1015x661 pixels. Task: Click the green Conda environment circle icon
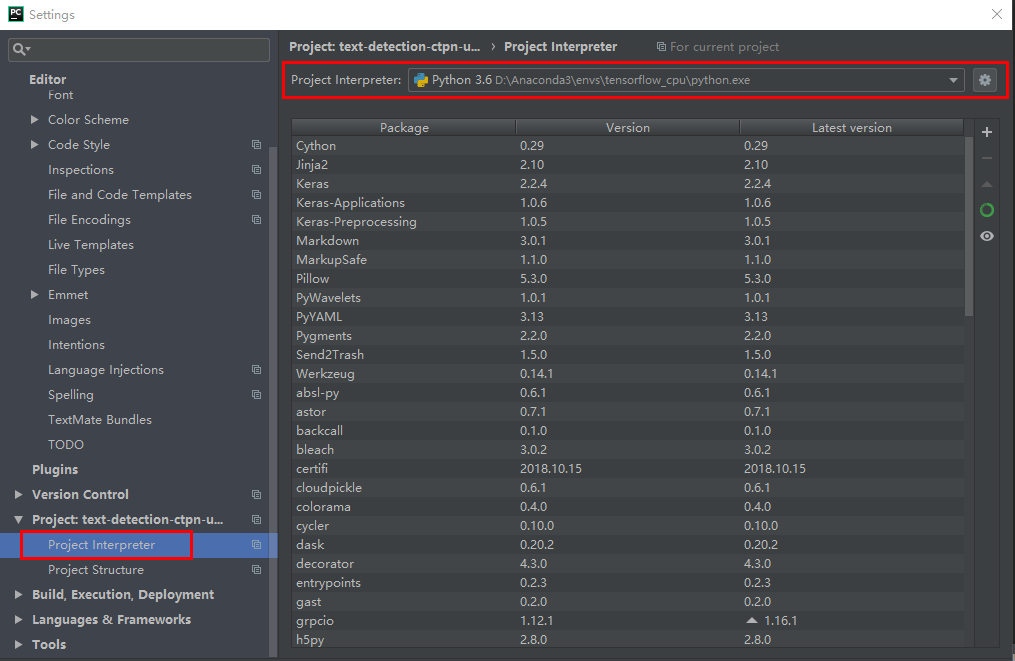coord(987,210)
